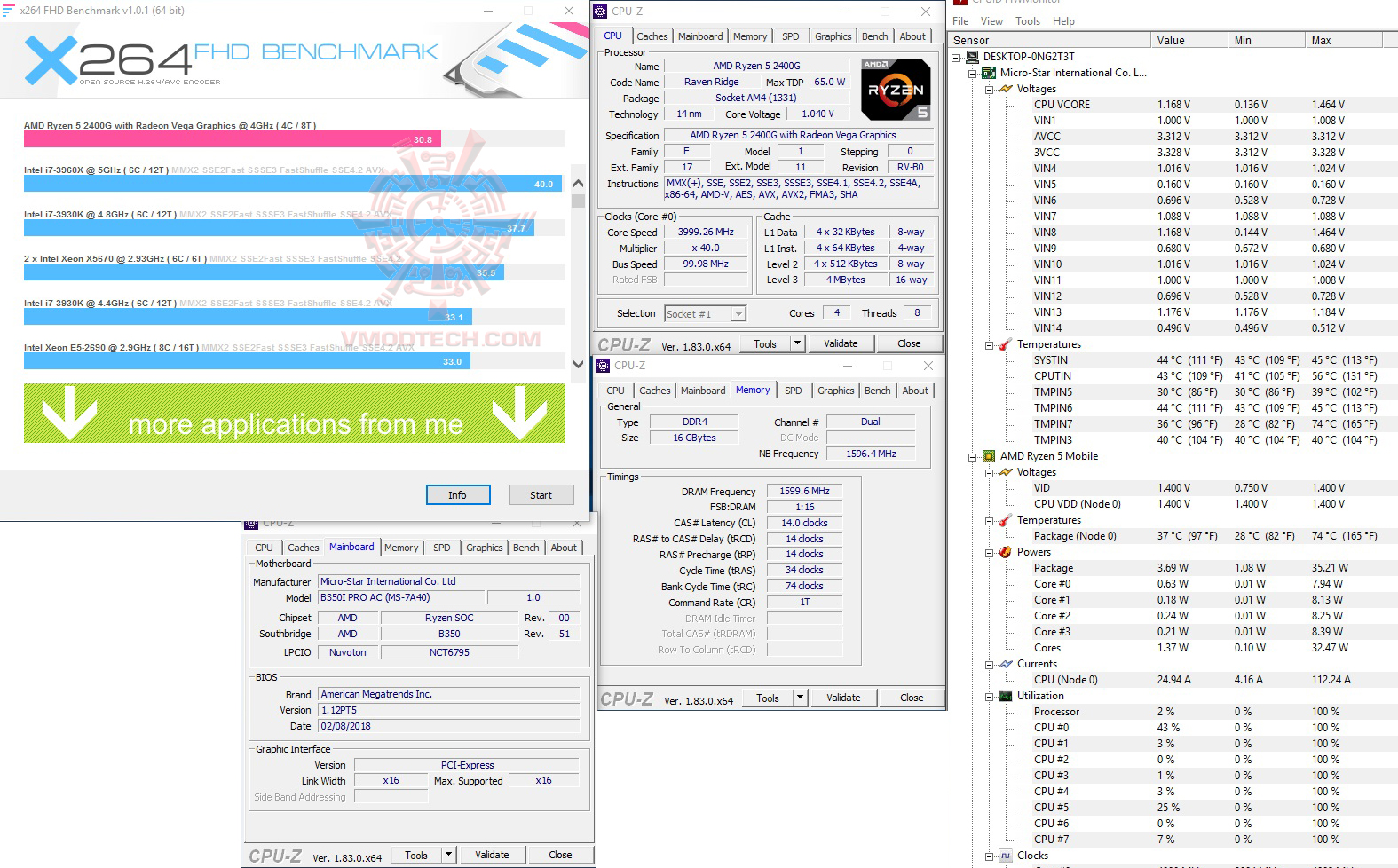Click the DRAM Frequency value 1599.6 MHz
This screenshot has height=868, width=1398.
point(804,491)
